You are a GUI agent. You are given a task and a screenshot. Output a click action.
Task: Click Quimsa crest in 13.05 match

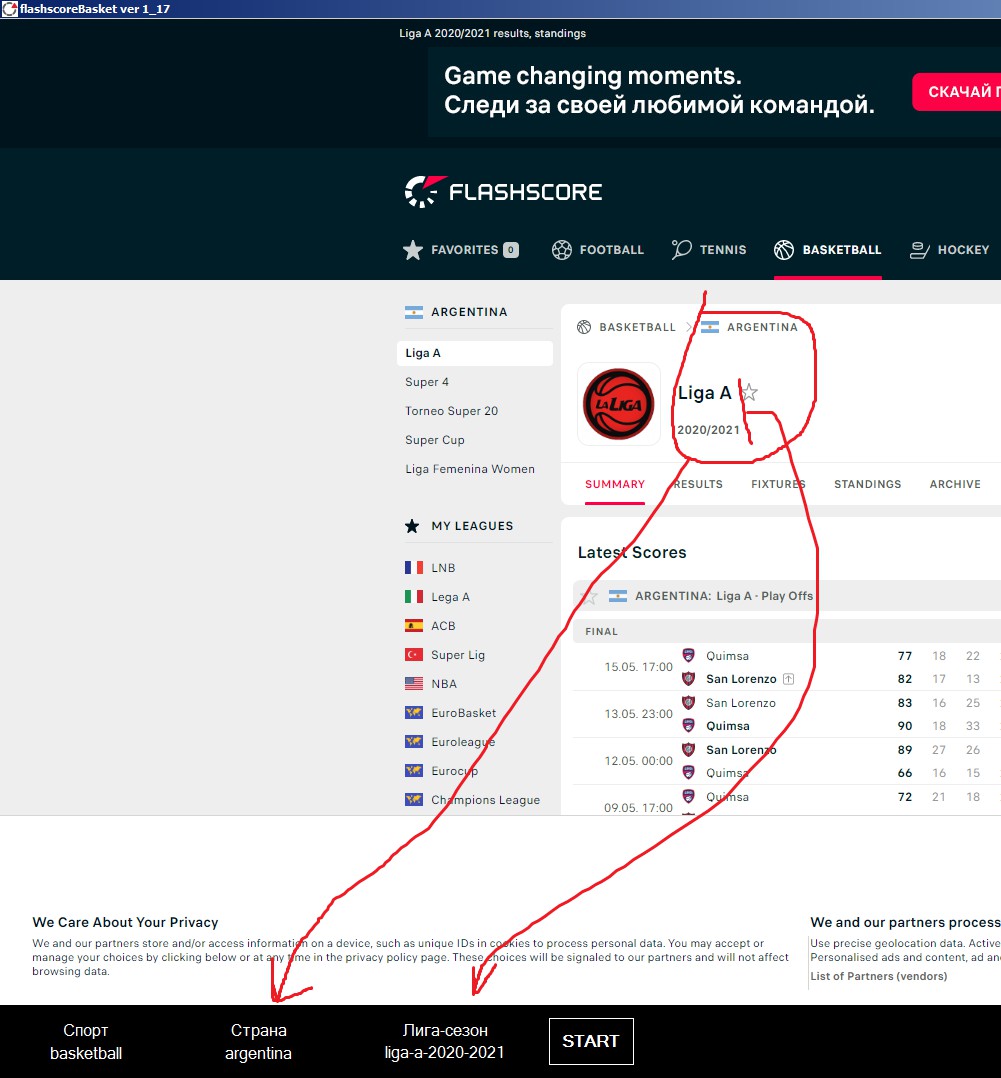tap(688, 725)
